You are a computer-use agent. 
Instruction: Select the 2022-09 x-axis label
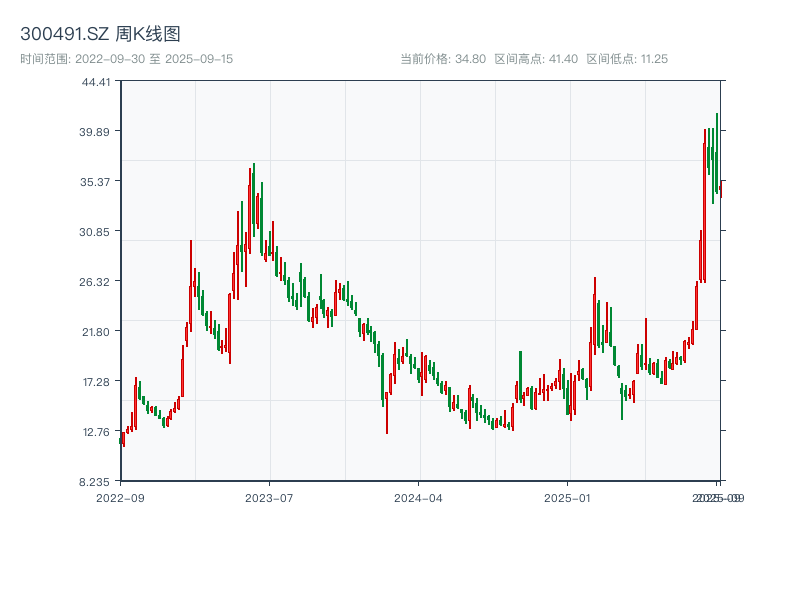point(120,496)
